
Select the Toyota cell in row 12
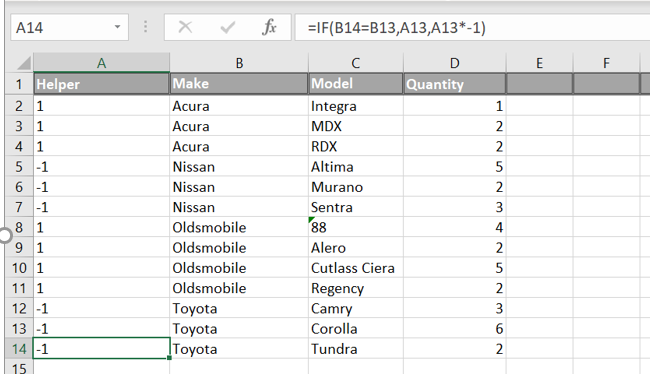click(239, 308)
